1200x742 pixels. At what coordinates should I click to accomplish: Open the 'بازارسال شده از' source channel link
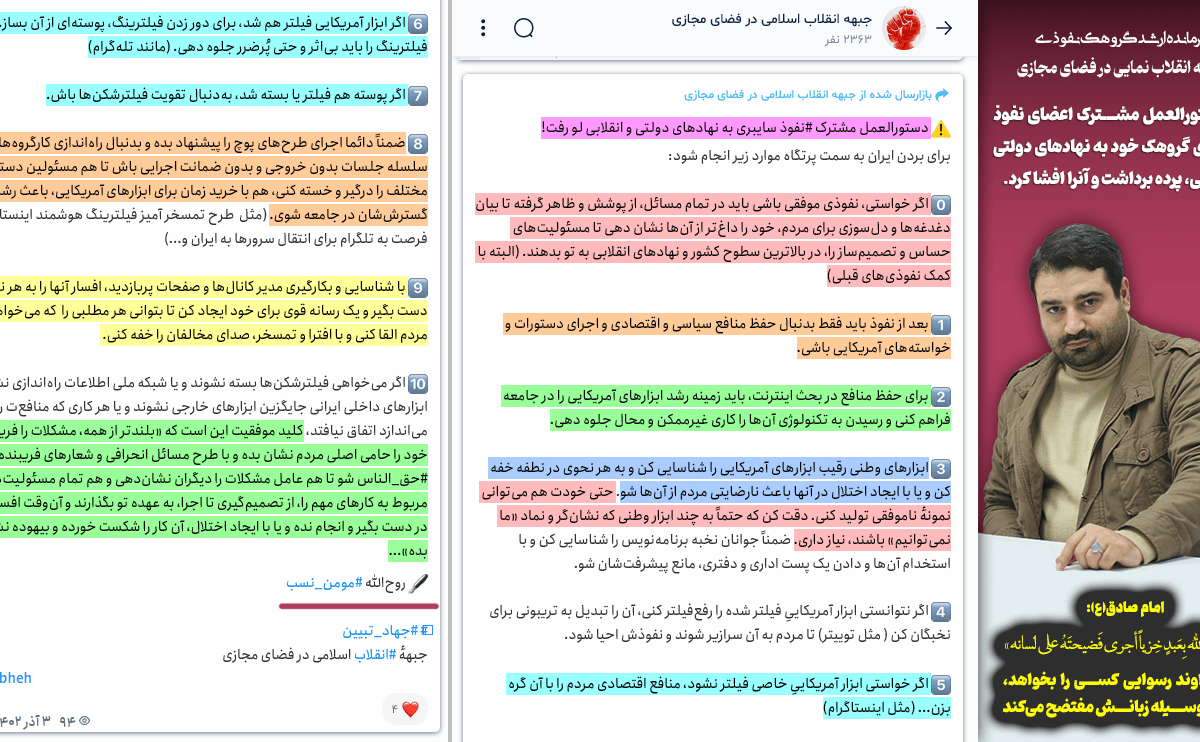pyautogui.click(x=808, y=95)
